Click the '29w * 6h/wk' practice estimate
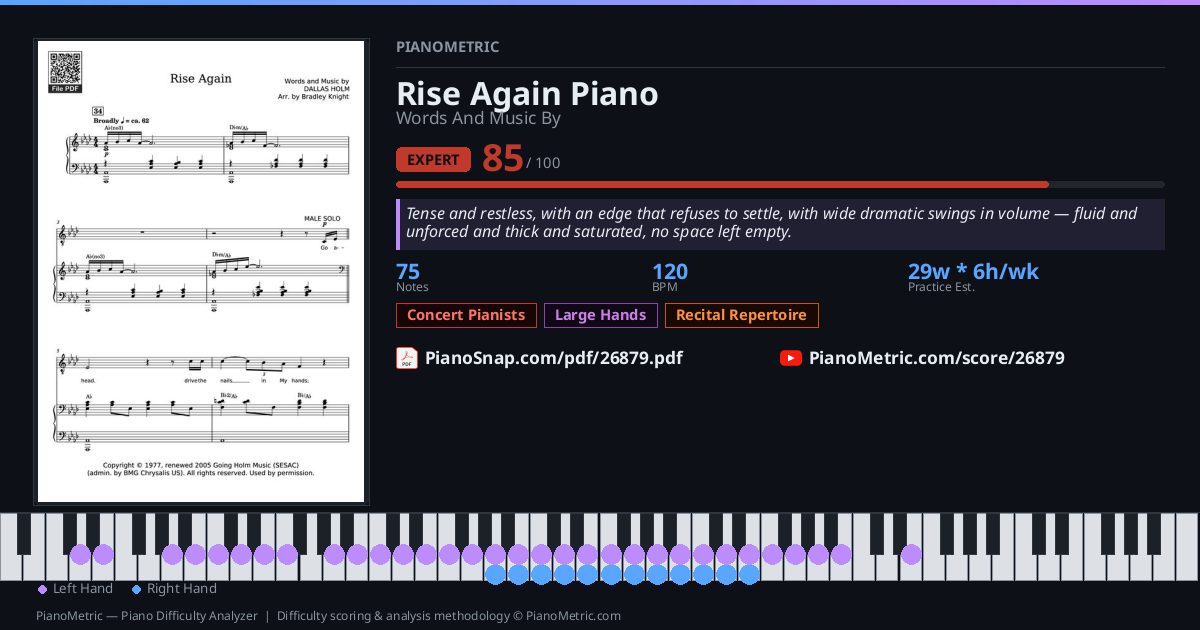The image size is (1200, 630). click(973, 272)
